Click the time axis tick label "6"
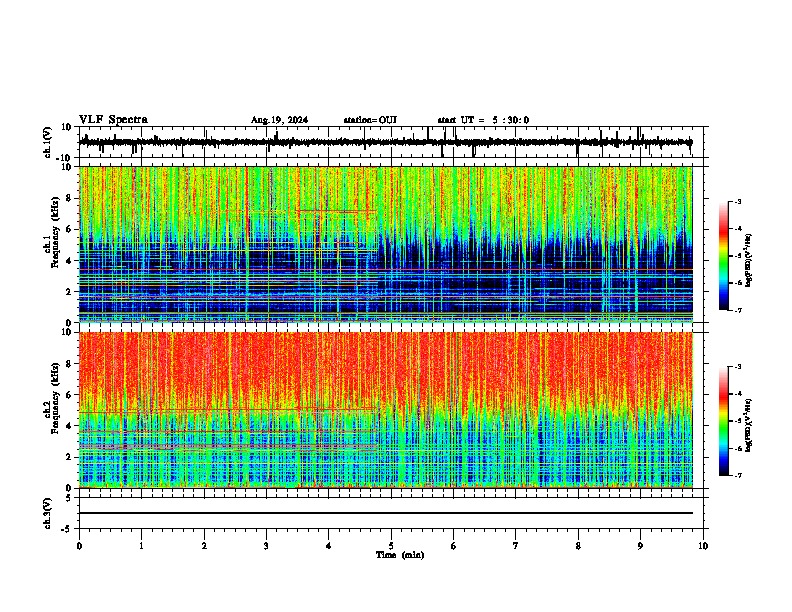792x612 pixels. tap(454, 546)
